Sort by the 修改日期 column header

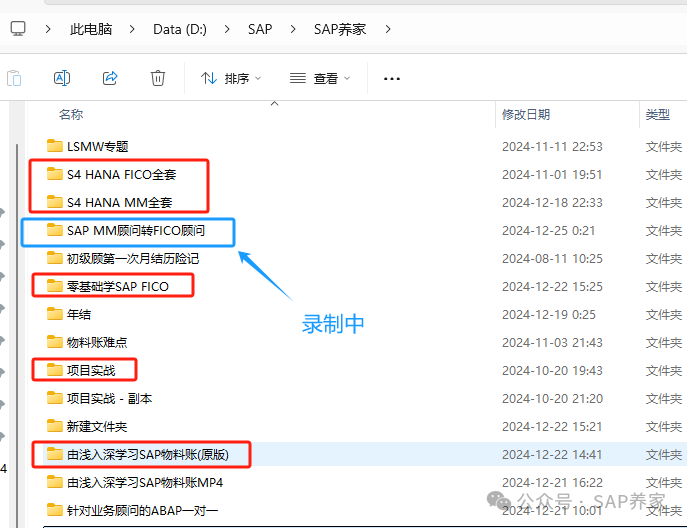click(x=526, y=114)
